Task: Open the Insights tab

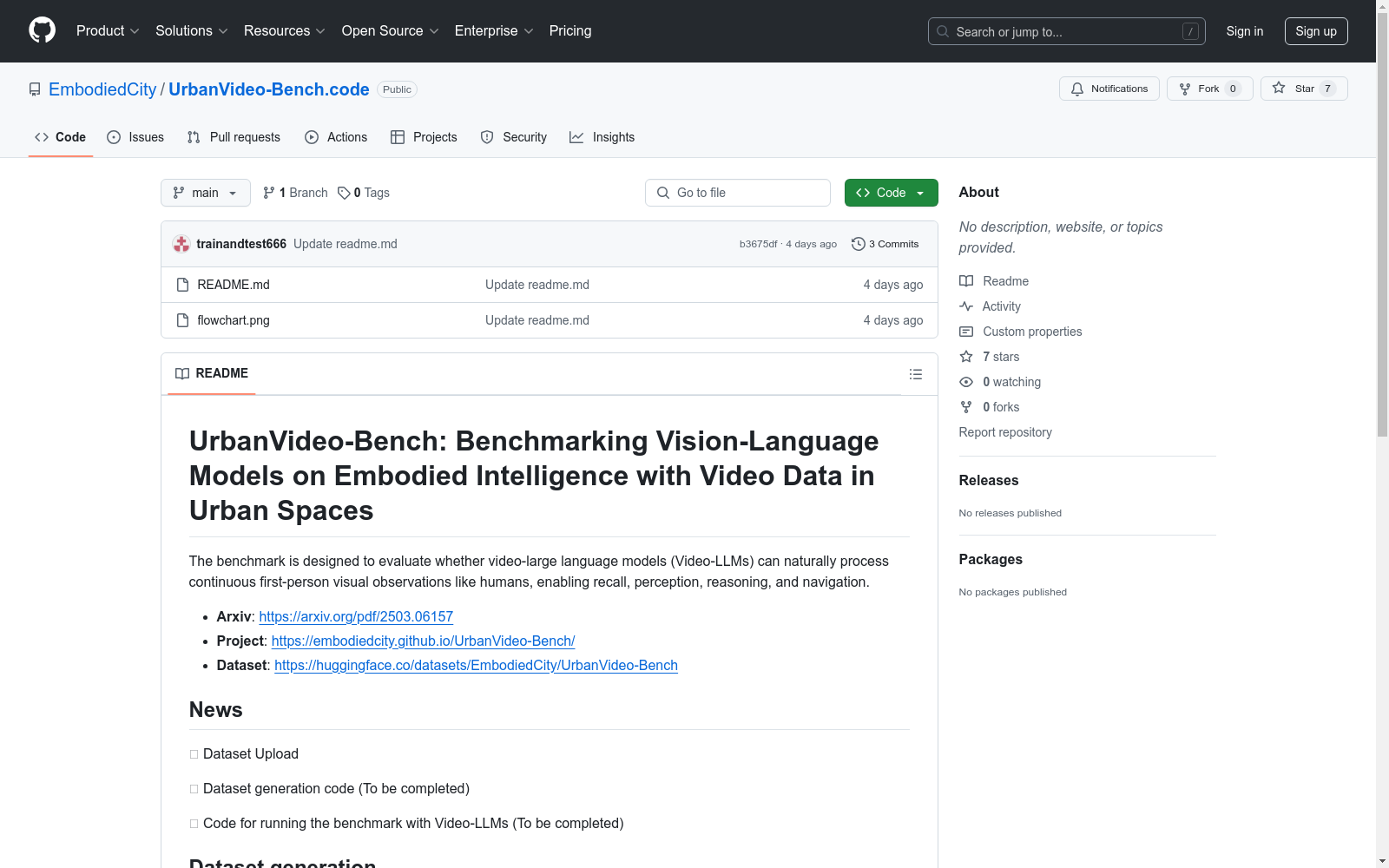Action: click(x=602, y=137)
